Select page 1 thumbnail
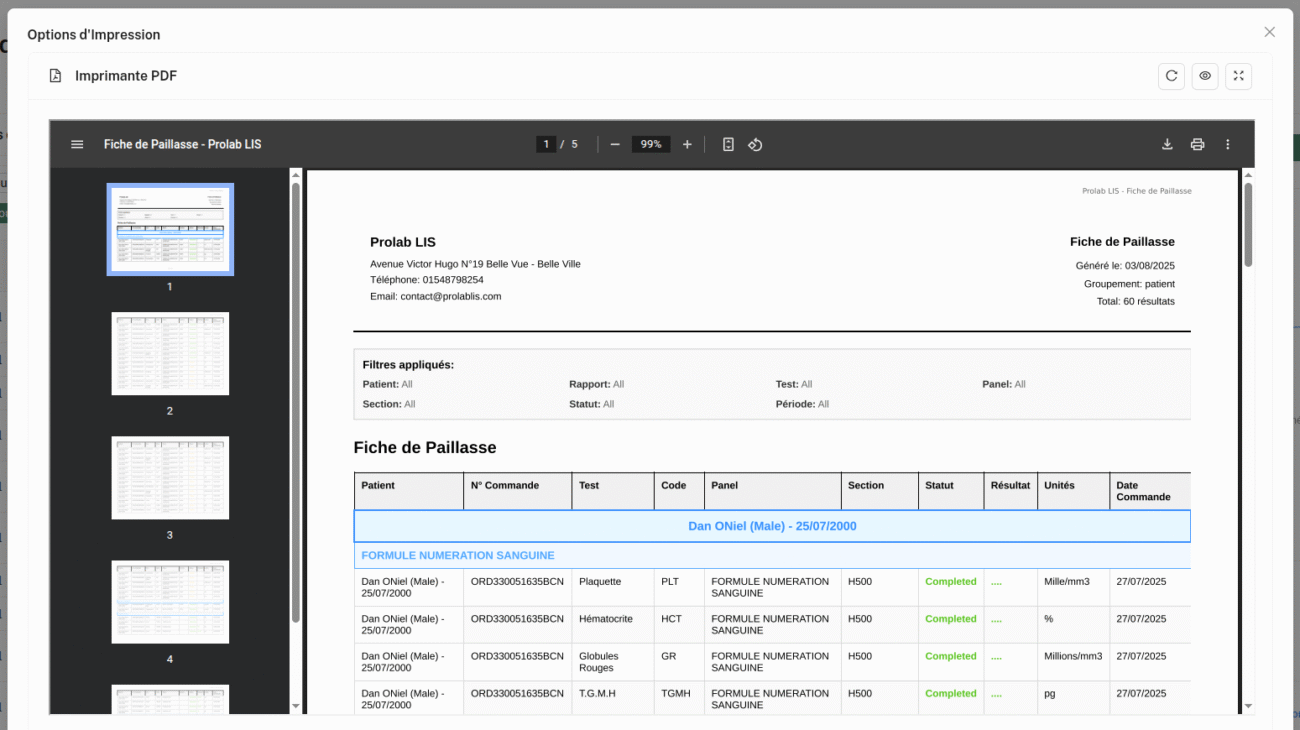The width and height of the screenshot is (1300, 730). click(x=170, y=229)
